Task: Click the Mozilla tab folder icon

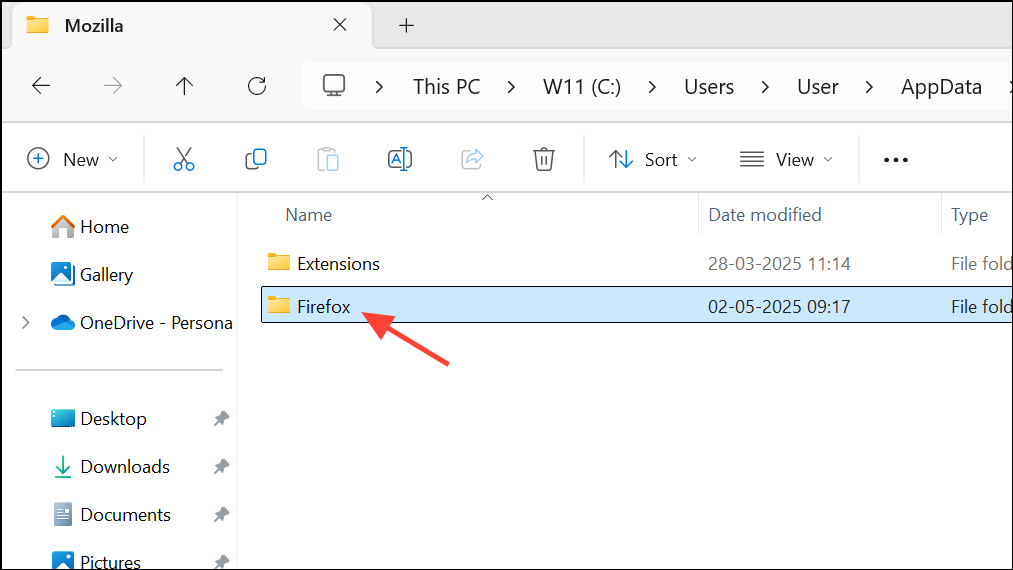Action: (37, 25)
